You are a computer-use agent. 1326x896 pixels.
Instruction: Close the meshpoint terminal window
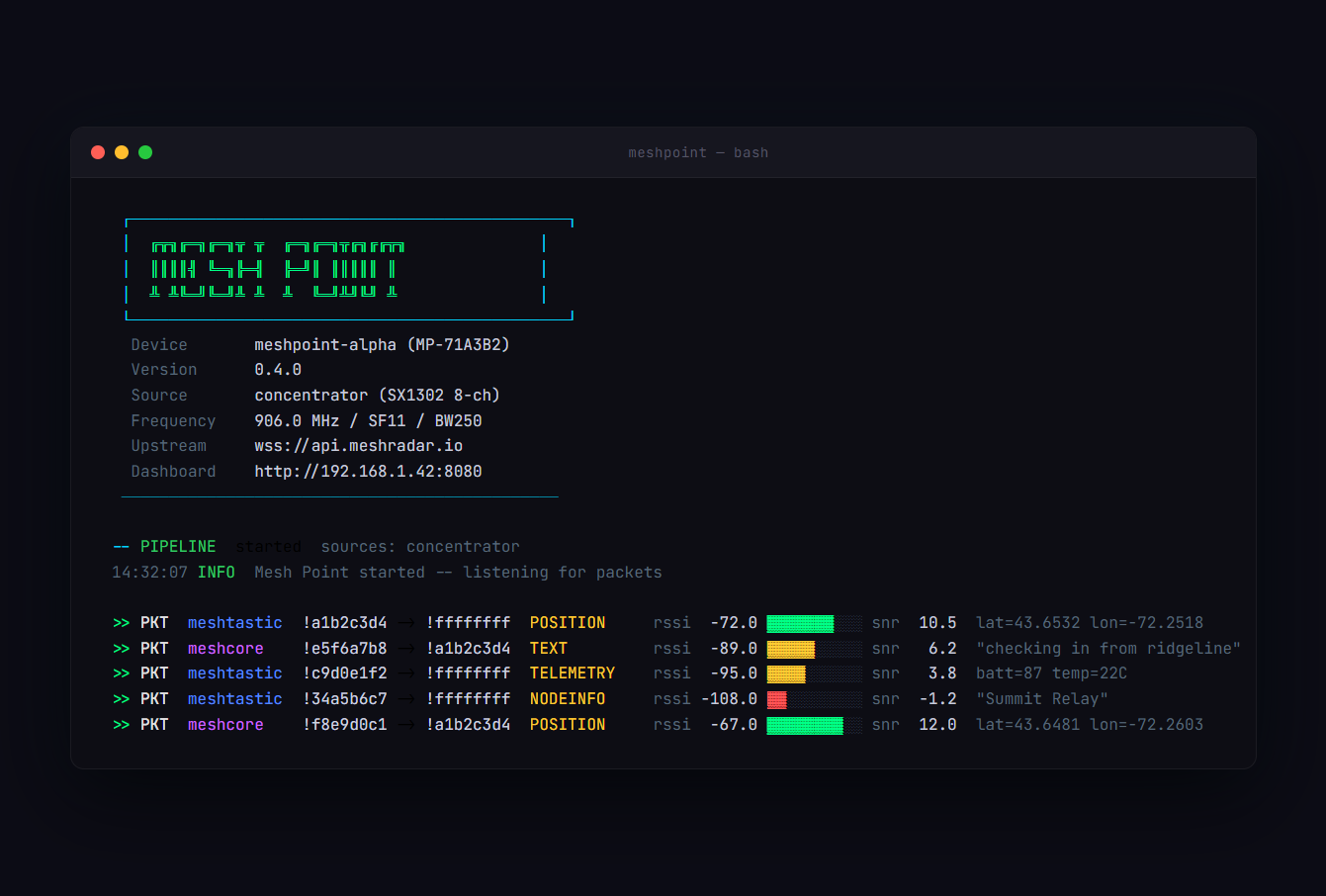pyautogui.click(x=98, y=152)
